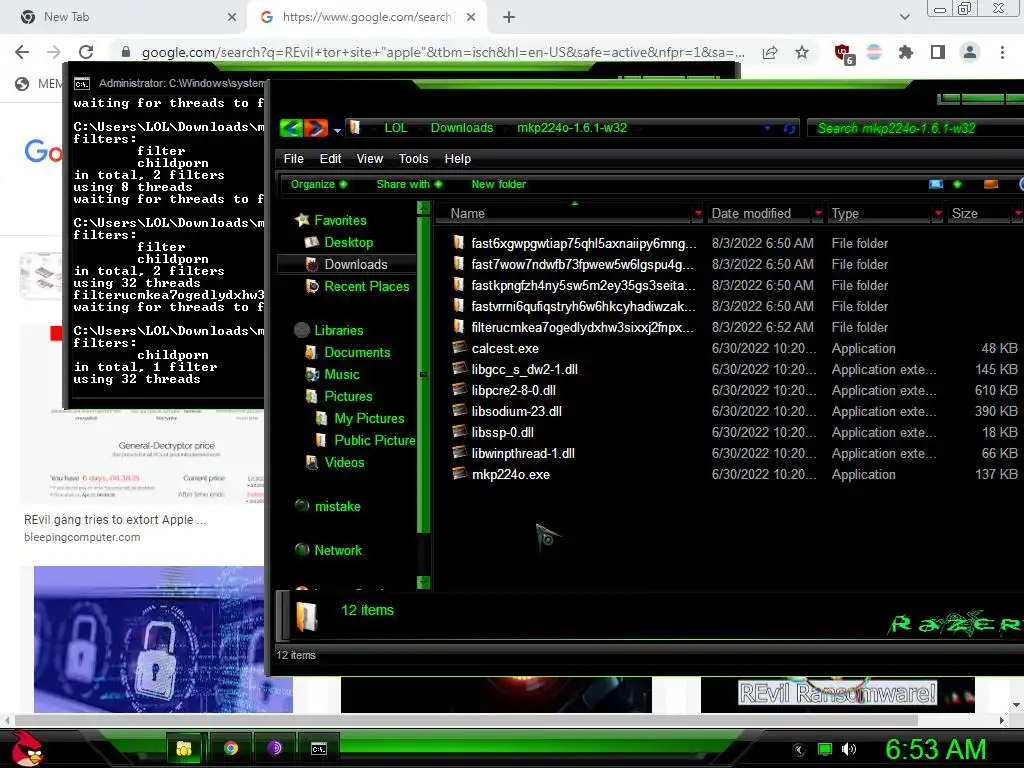Close the New Tab tab

[x=232, y=17]
